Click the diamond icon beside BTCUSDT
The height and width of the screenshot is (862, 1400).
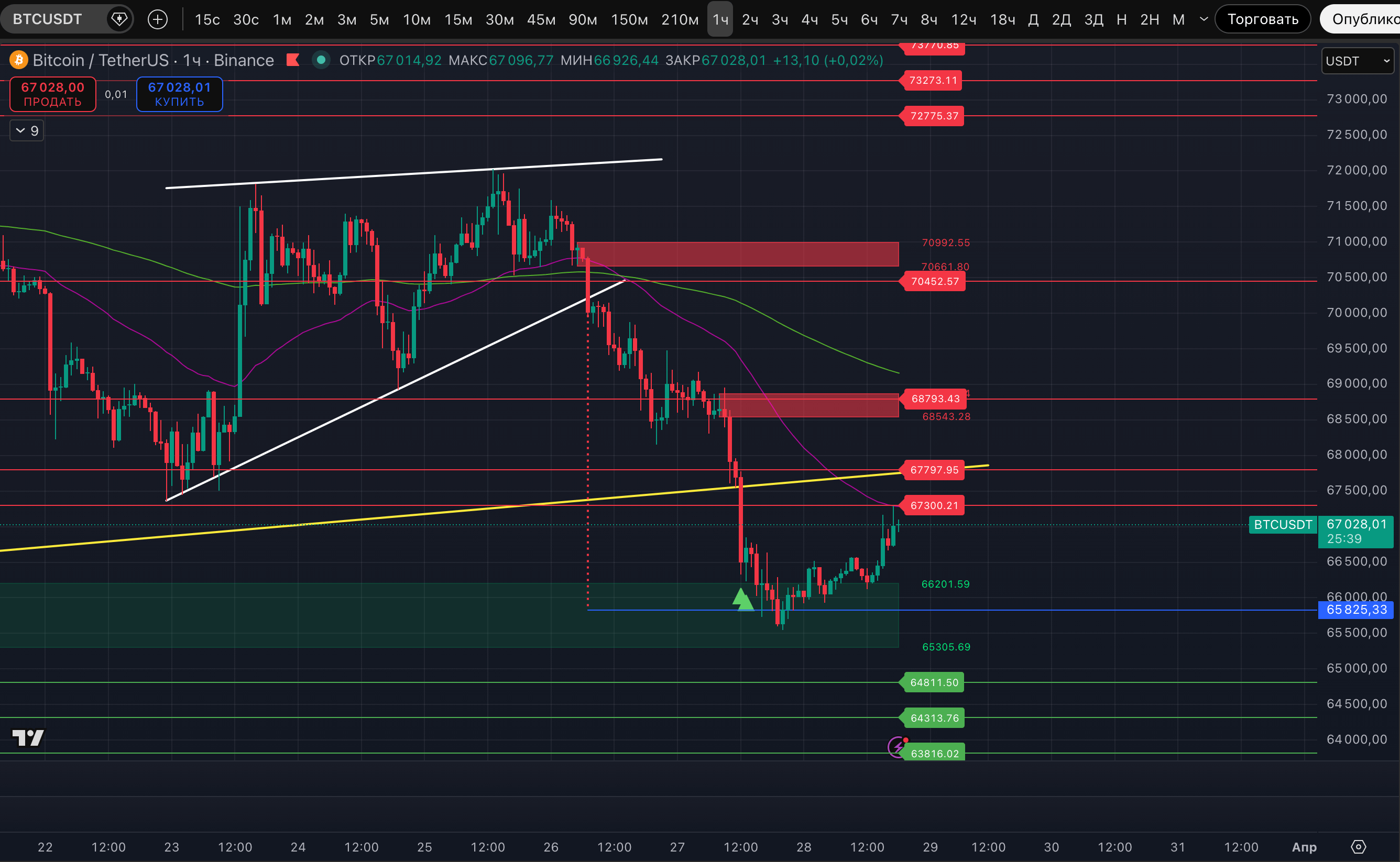click(119, 19)
